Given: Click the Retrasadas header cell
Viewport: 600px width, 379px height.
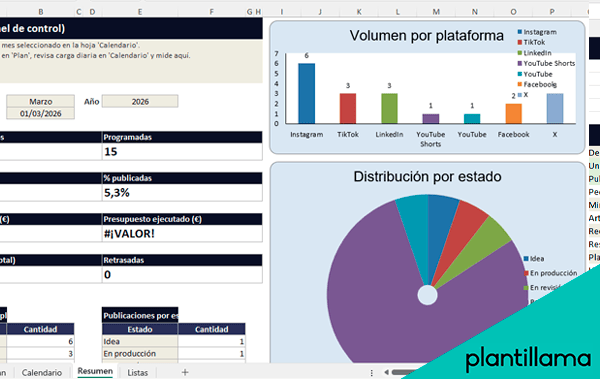Looking at the screenshot, I should pos(182,260).
